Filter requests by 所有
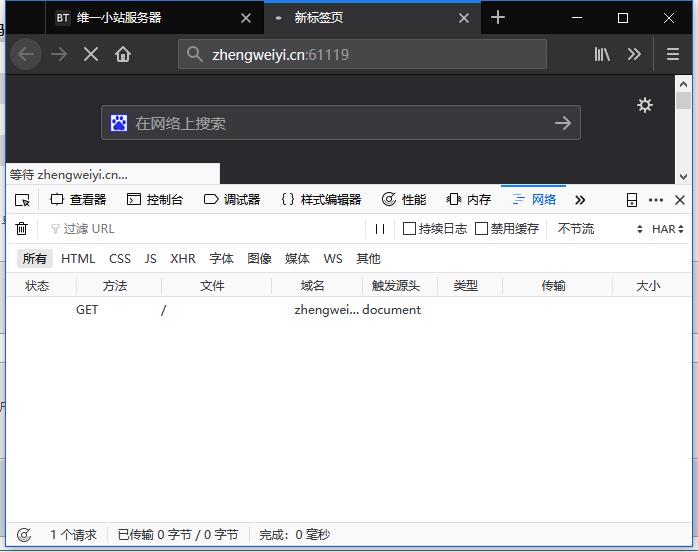698x552 pixels. [35, 259]
